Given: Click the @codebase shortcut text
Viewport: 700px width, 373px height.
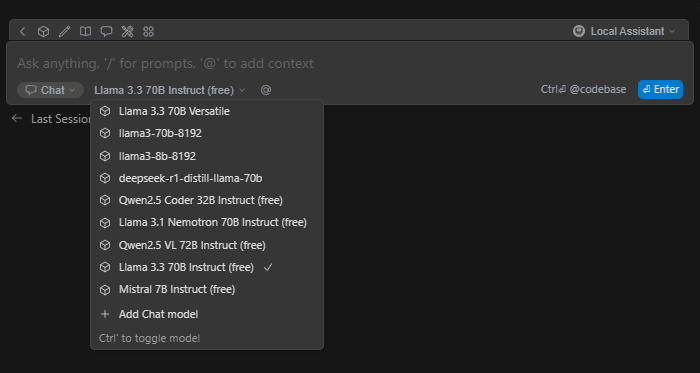Looking at the screenshot, I should pyautogui.click(x=597, y=90).
